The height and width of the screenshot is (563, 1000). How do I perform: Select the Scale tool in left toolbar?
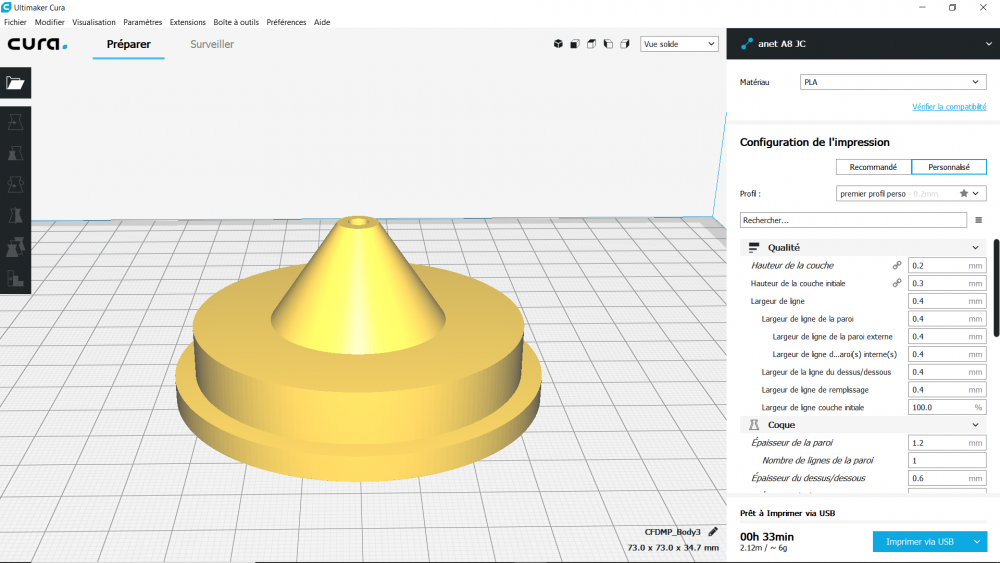(15, 153)
